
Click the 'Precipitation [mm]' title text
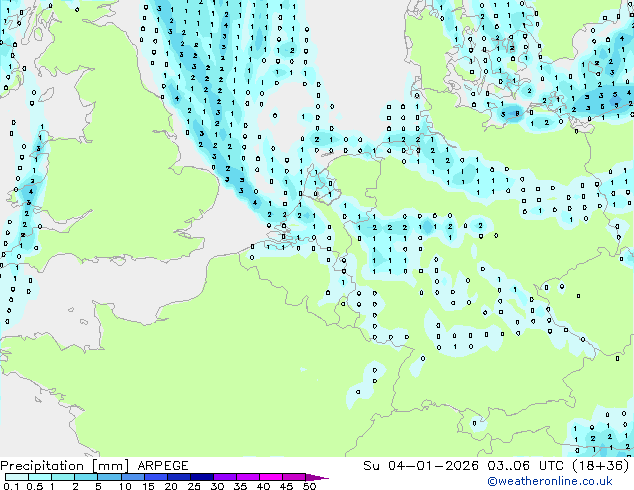pyautogui.click(x=64, y=466)
